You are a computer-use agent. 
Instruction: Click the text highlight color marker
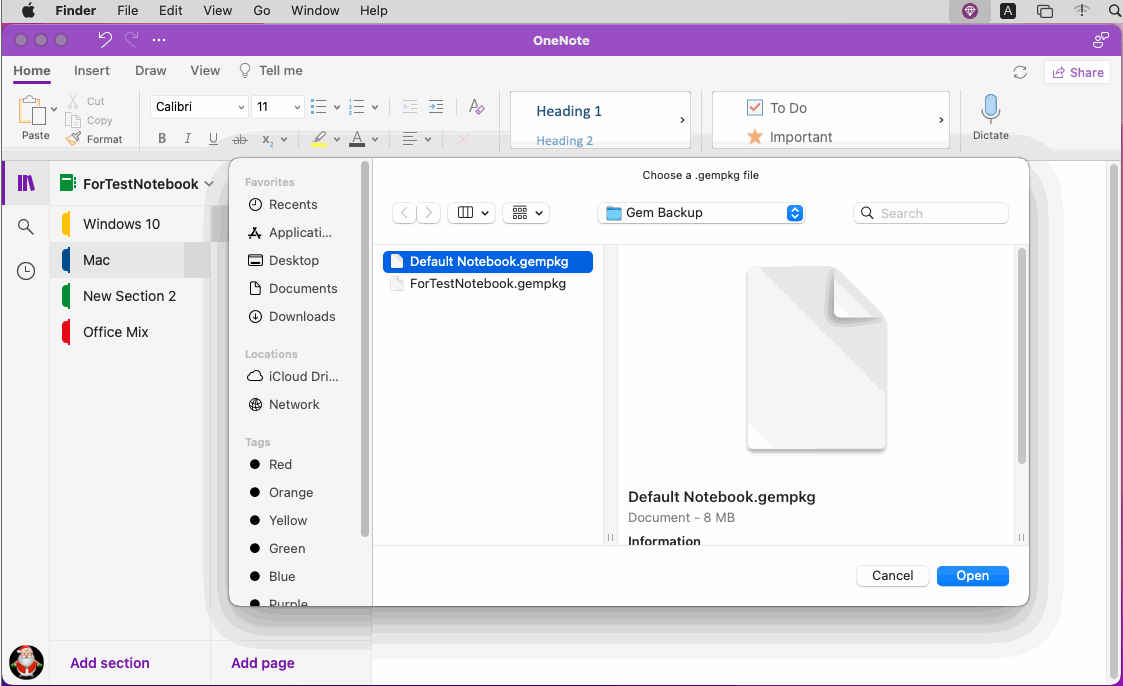[319, 138]
